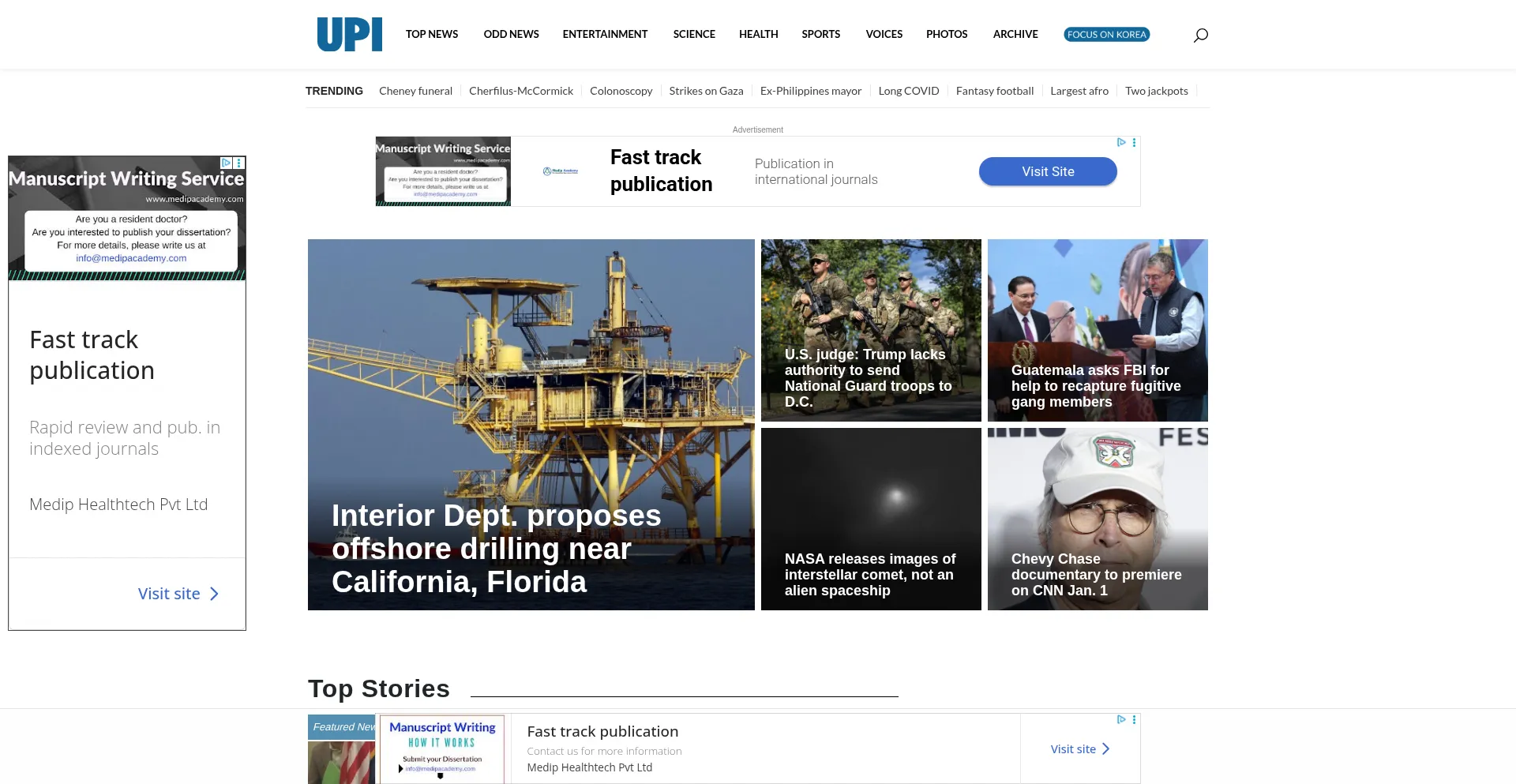Image resolution: width=1516 pixels, height=784 pixels.
Task: Open NASA interstellar comet story
Action: click(869, 574)
